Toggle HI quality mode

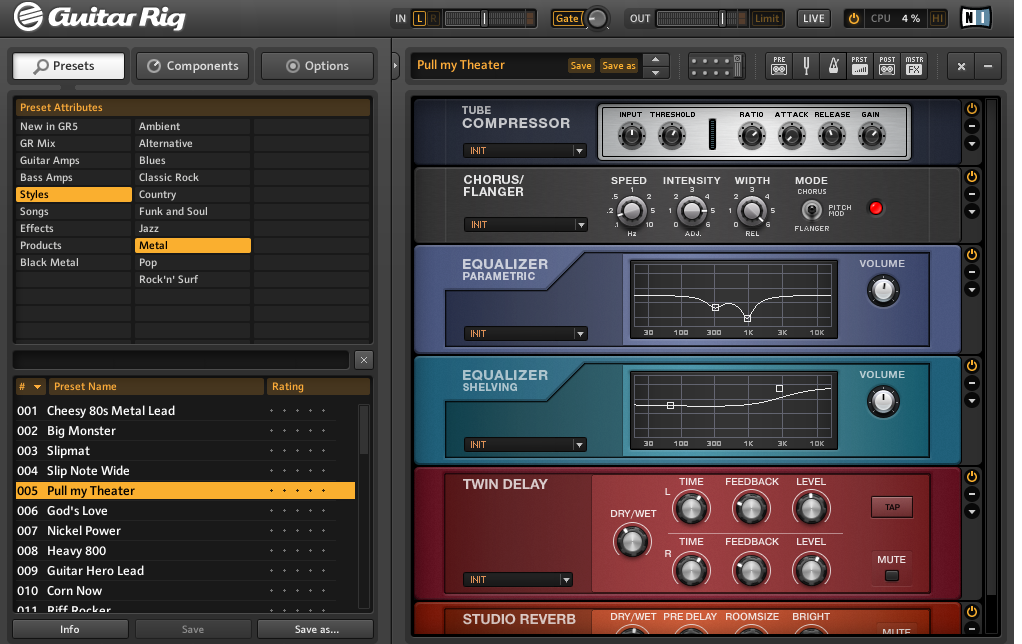click(x=937, y=18)
